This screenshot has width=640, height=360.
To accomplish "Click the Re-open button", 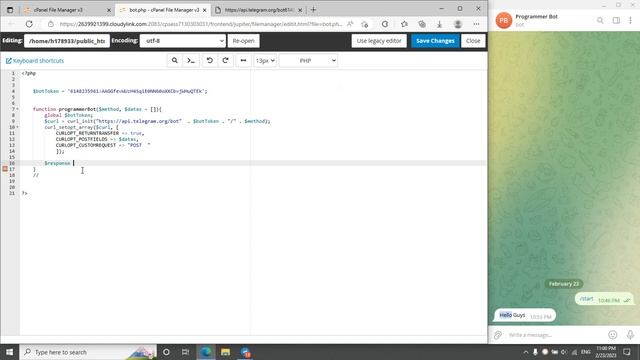I will click(x=243, y=41).
